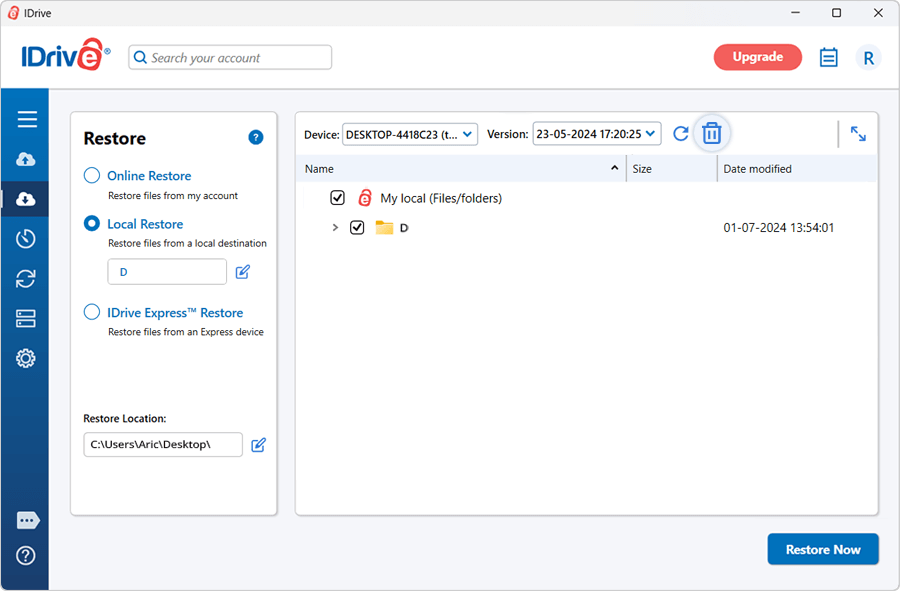Screen dimensions: 900x591
Task: Select Online Restore radio button
Action: tap(92, 175)
